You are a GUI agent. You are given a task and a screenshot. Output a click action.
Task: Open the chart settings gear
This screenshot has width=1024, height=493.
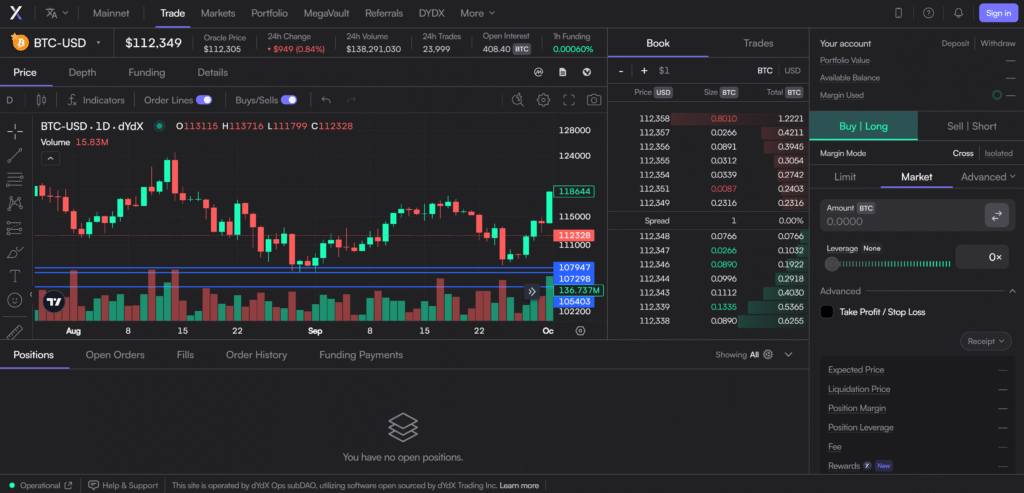(x=544, y=100)
